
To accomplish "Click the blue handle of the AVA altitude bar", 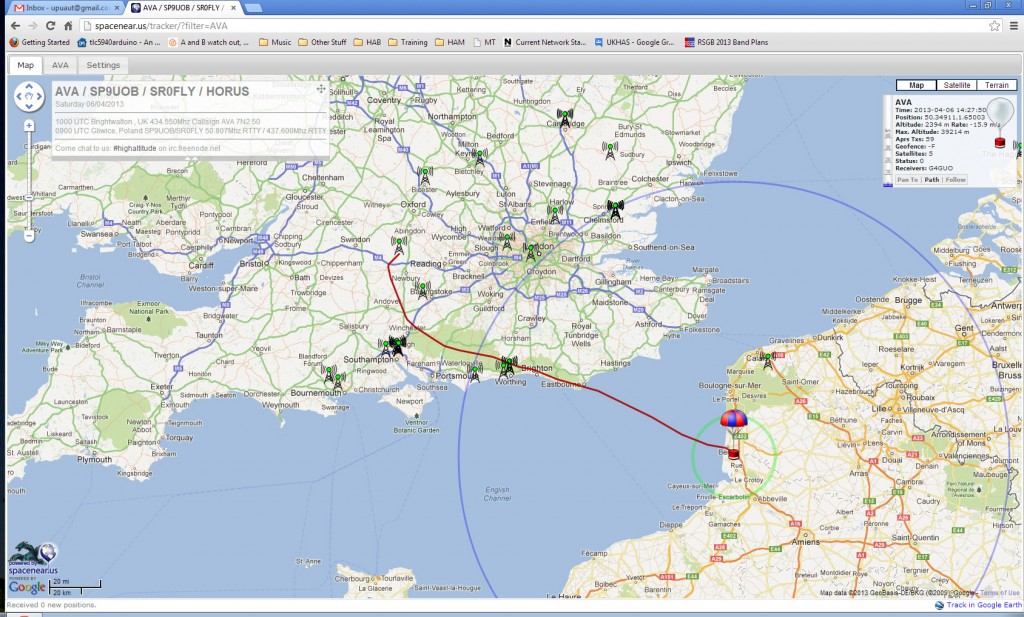I will click(x=888, y=184).
